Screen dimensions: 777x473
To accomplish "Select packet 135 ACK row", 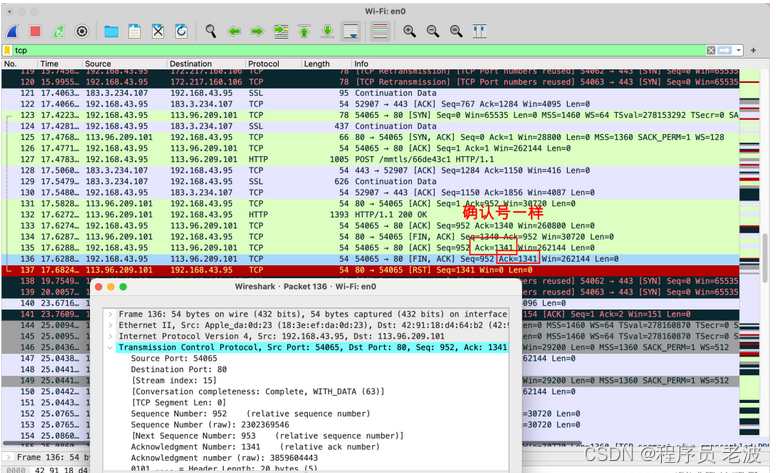I will (x=370, y=248).
